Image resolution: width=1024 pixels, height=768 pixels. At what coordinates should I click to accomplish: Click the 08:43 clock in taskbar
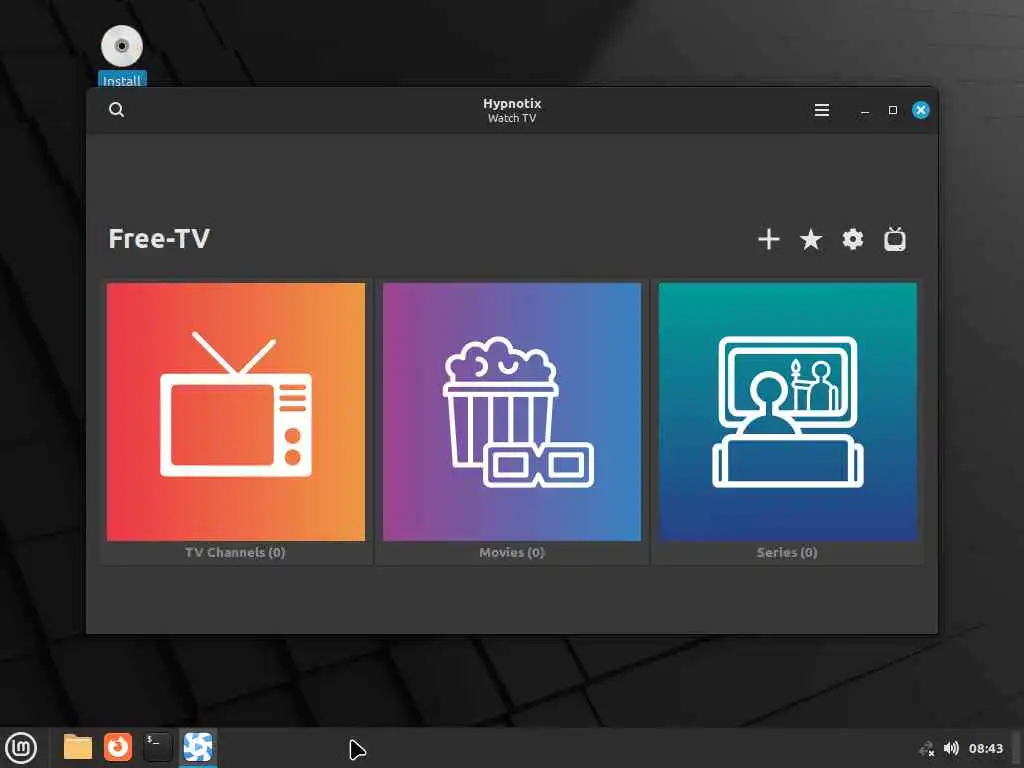point(985,748)
